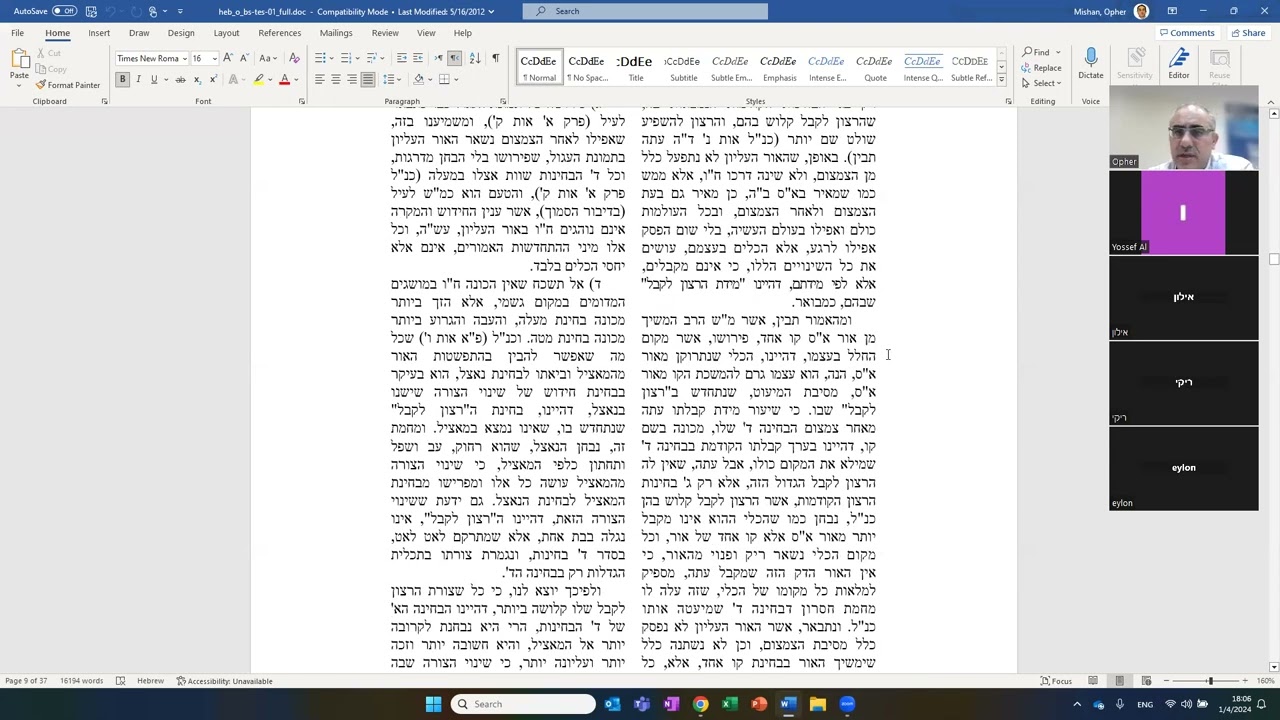
Task: Adjust the zoom slider
Action: point(1210,681)
